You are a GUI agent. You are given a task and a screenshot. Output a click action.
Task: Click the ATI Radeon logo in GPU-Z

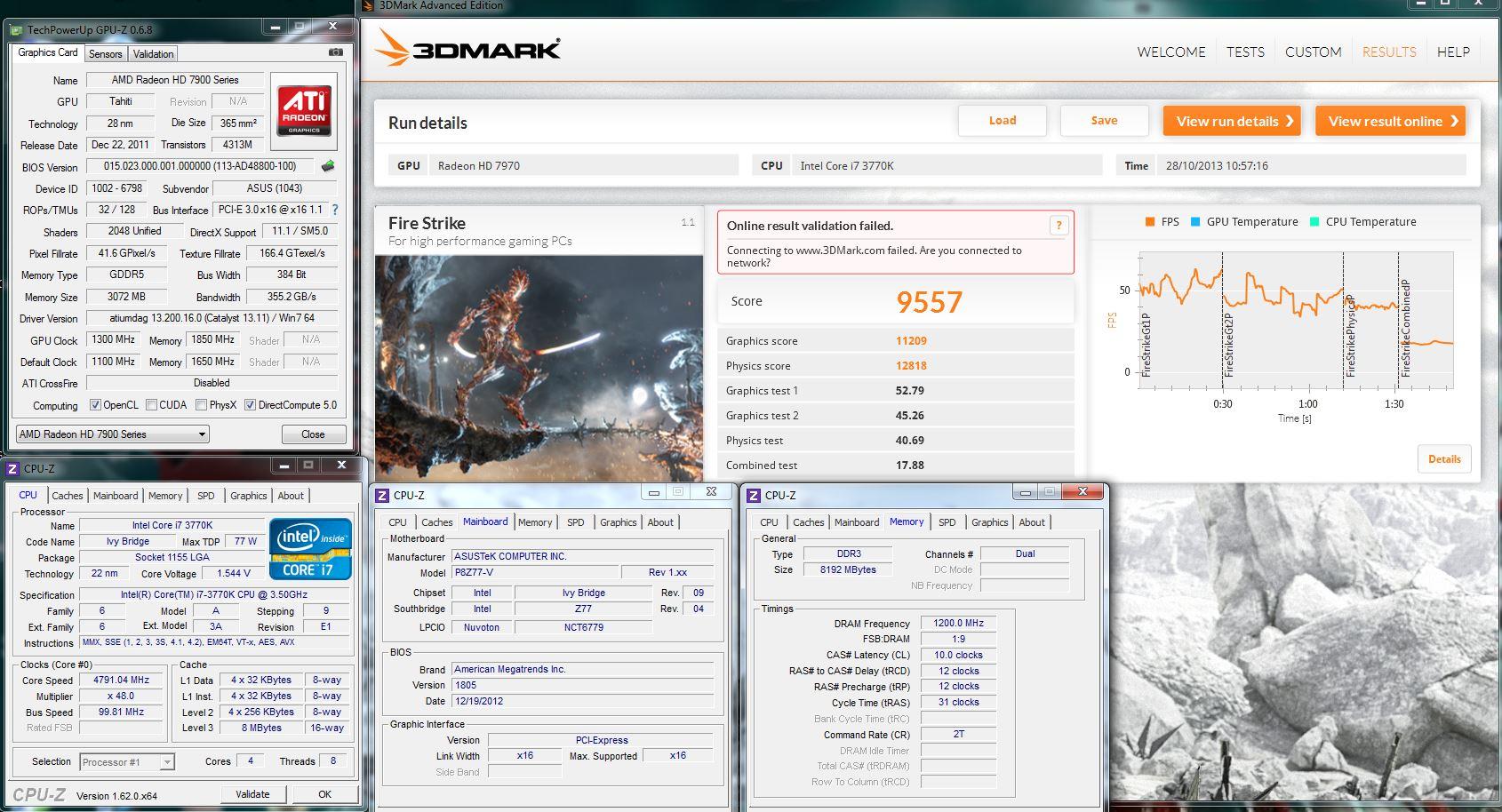coord(304,111)
